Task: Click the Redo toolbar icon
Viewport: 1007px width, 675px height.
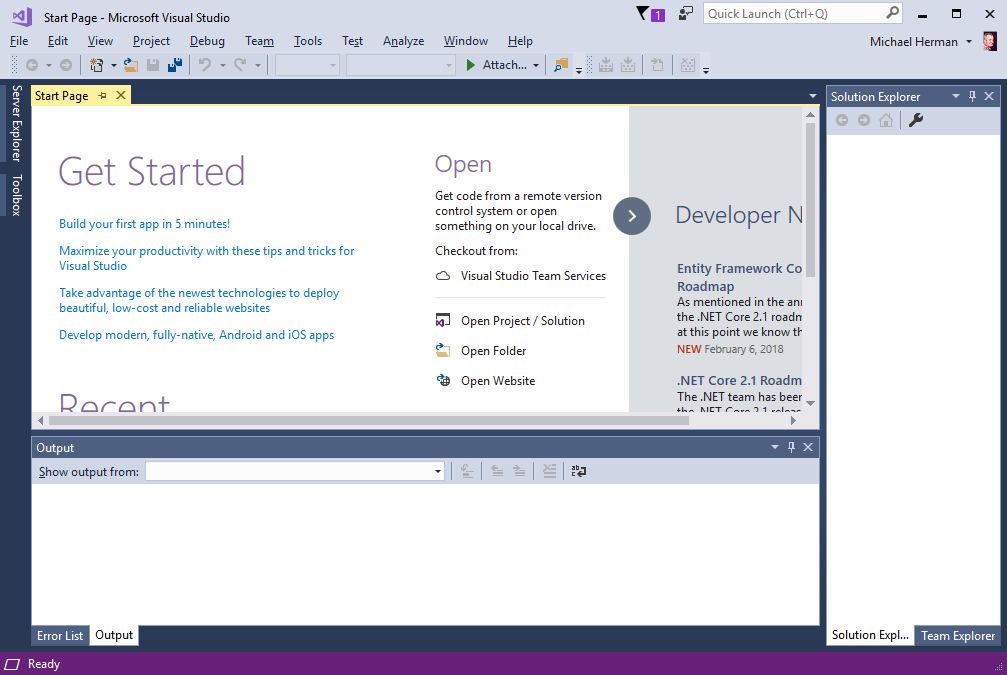Action: coord(240,65)
